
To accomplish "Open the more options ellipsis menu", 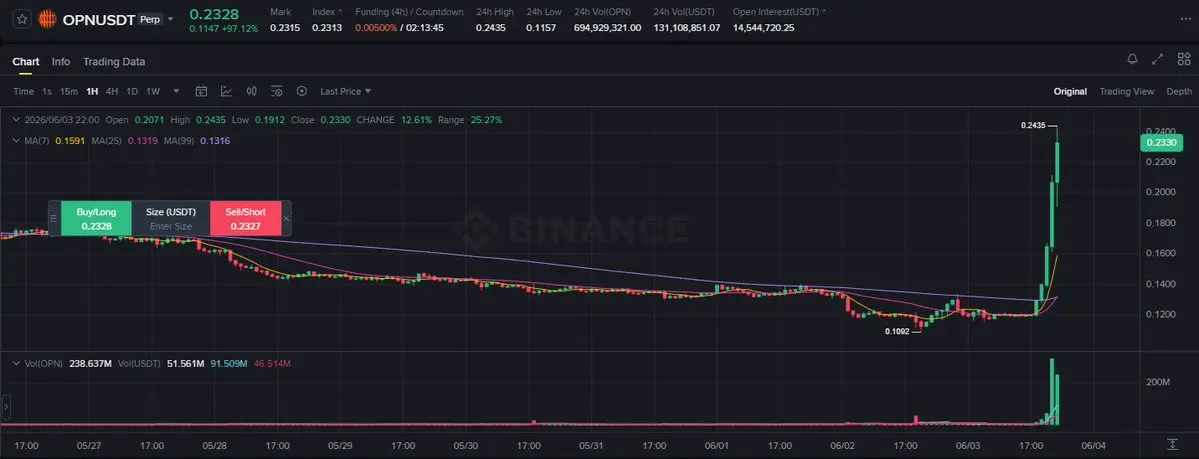I will click(1184, 19).
